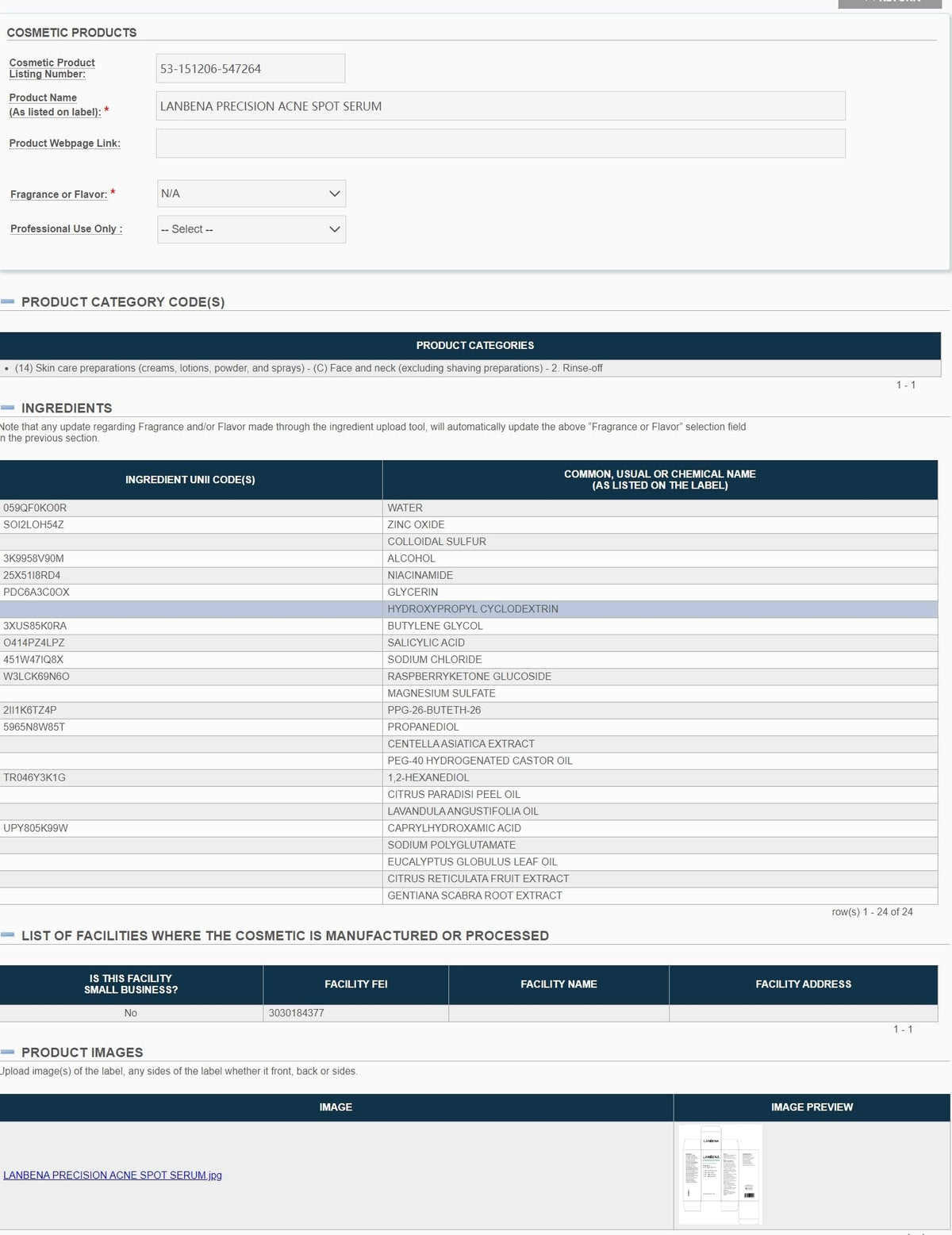This screenshot has height=1235, width=952.
Task: Collapse the List of Facilities section icon
Action: pos(8,935)
